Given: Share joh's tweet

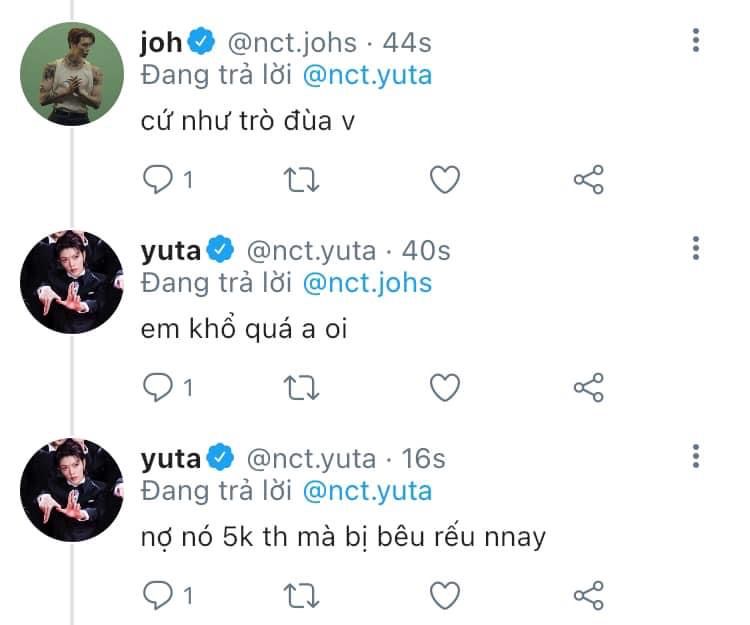Looking at the screenshot, I should click(x=589, y=179).
